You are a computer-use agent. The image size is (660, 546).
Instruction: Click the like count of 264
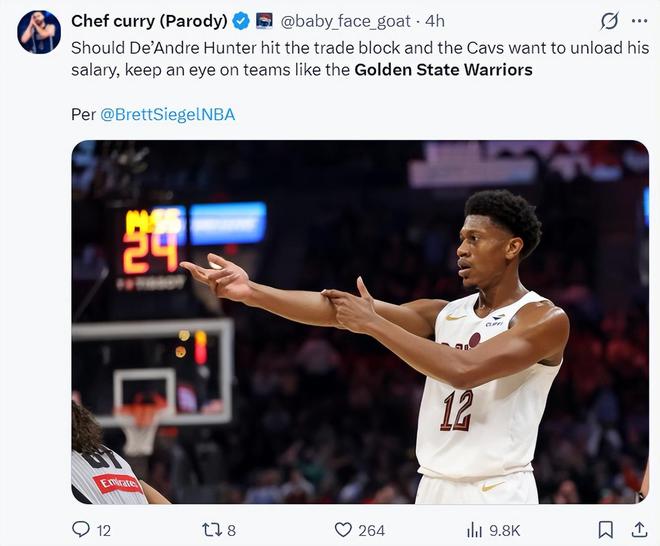[371, 530]
